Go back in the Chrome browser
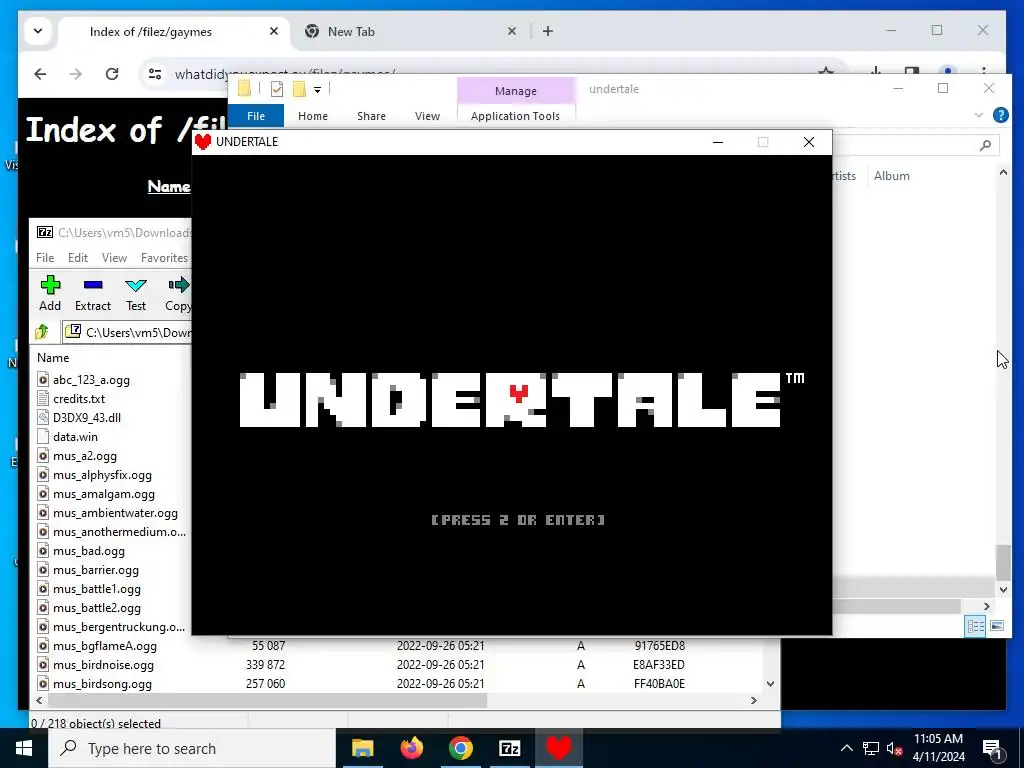Screen dimensions: 1024x768 coord(40,74)
